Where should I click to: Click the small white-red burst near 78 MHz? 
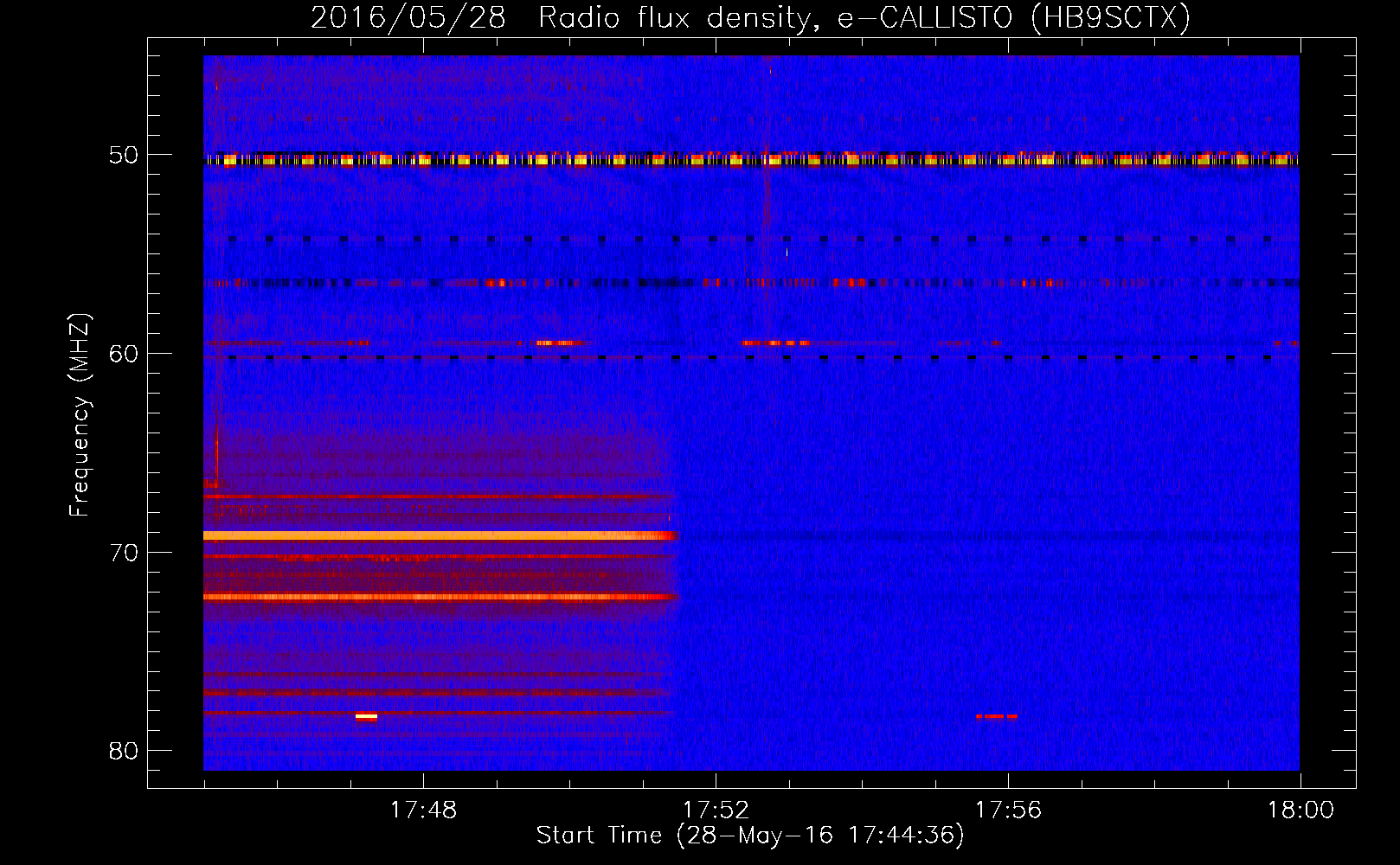366,716
